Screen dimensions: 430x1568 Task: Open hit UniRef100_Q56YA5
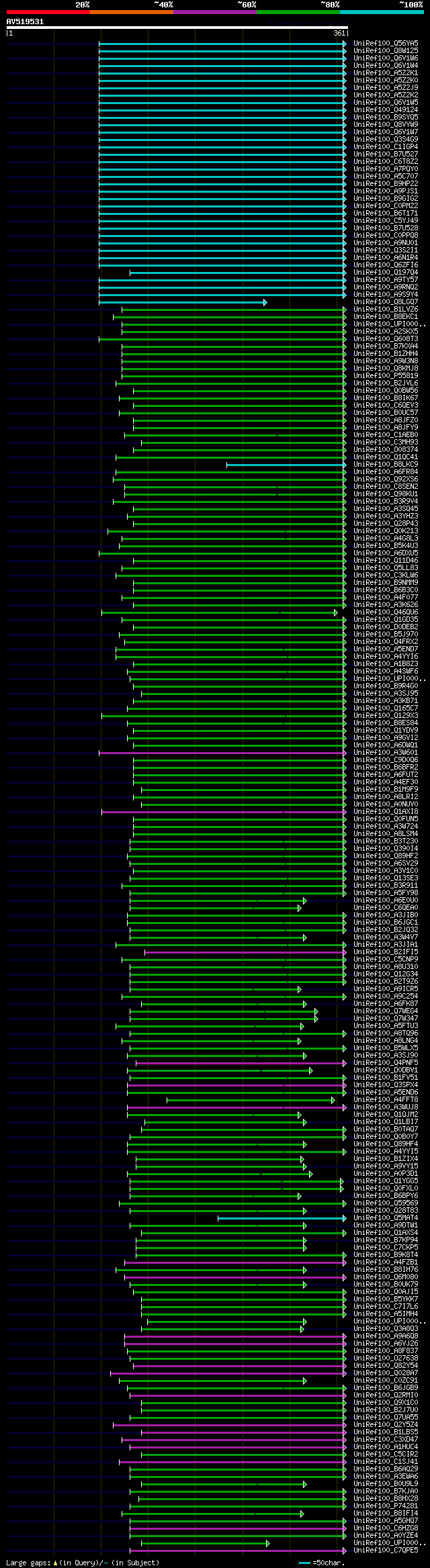coord(386,44)
